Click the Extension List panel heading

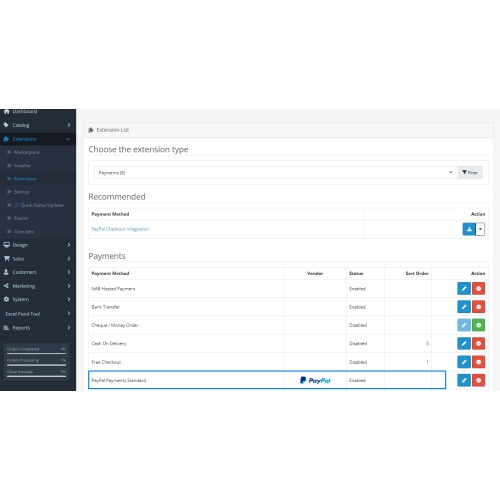point(113,130)
